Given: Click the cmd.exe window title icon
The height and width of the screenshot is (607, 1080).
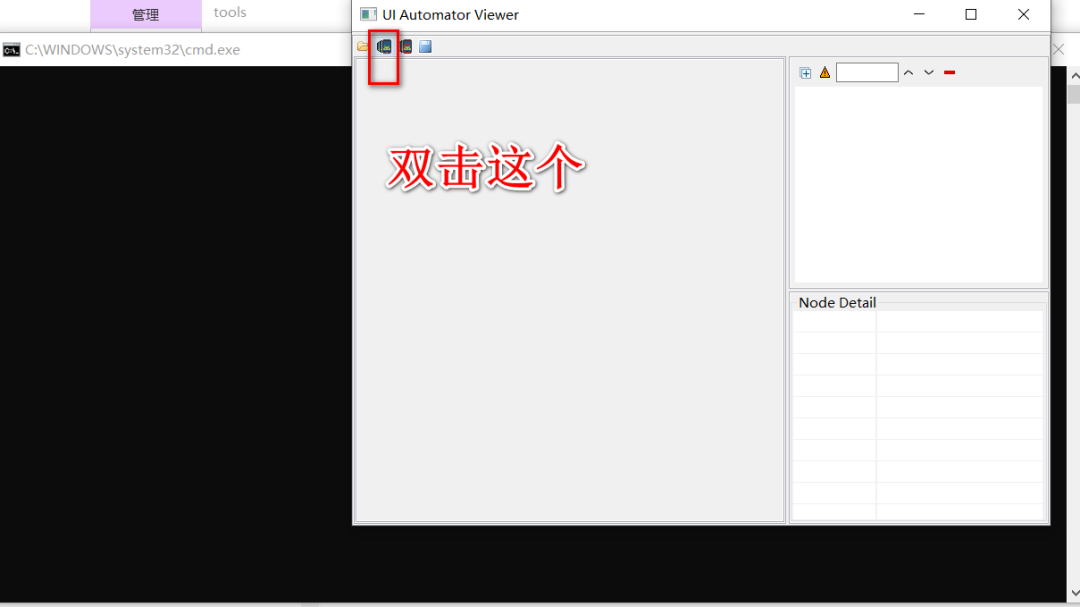Looking at the screenshot, I should 12,50.
